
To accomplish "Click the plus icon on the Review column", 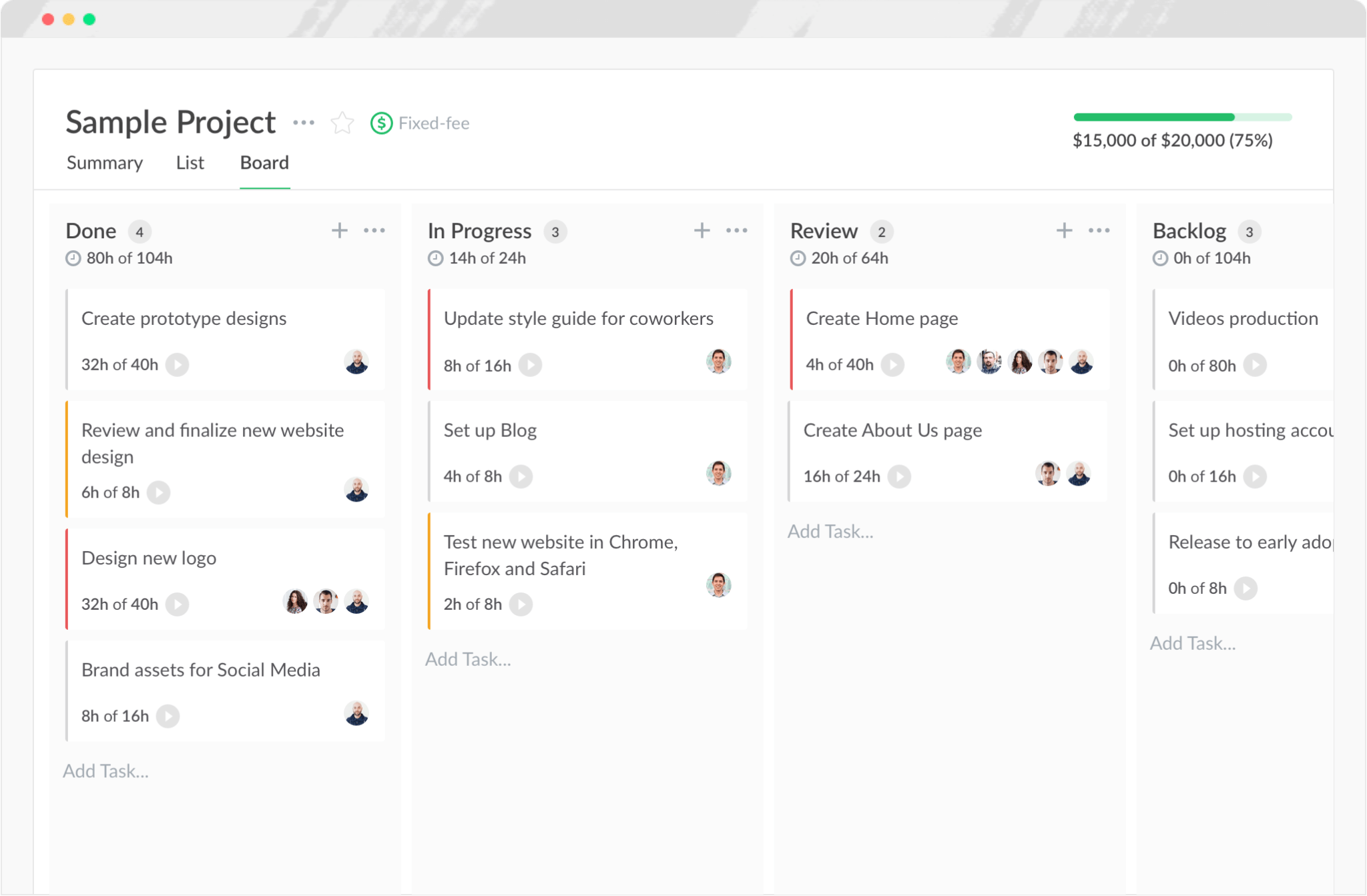I will pos(1064,230).
